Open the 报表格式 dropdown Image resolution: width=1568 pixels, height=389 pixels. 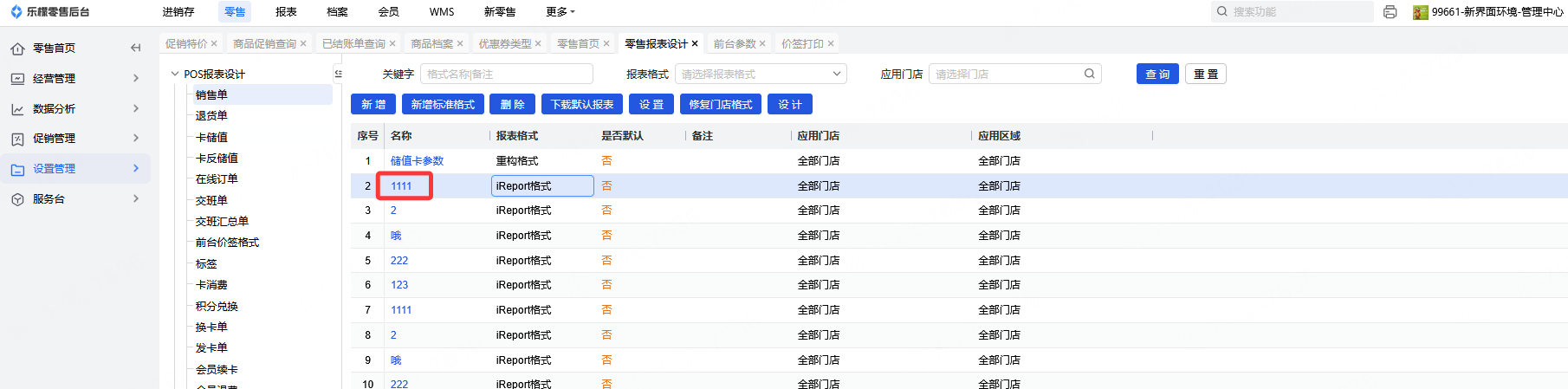pyautogui.click(x=760, y=74)
